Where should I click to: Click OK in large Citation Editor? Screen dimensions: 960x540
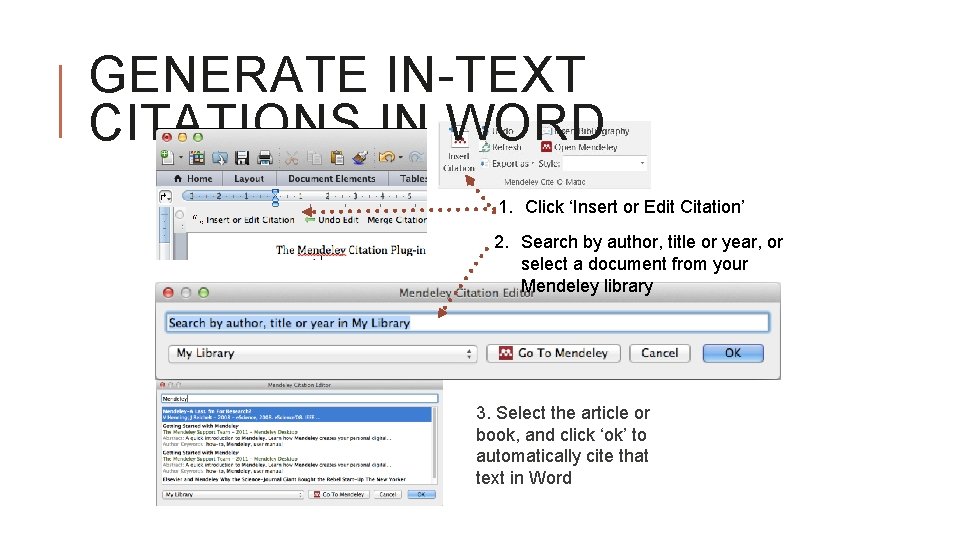click(x=733, y=353)
